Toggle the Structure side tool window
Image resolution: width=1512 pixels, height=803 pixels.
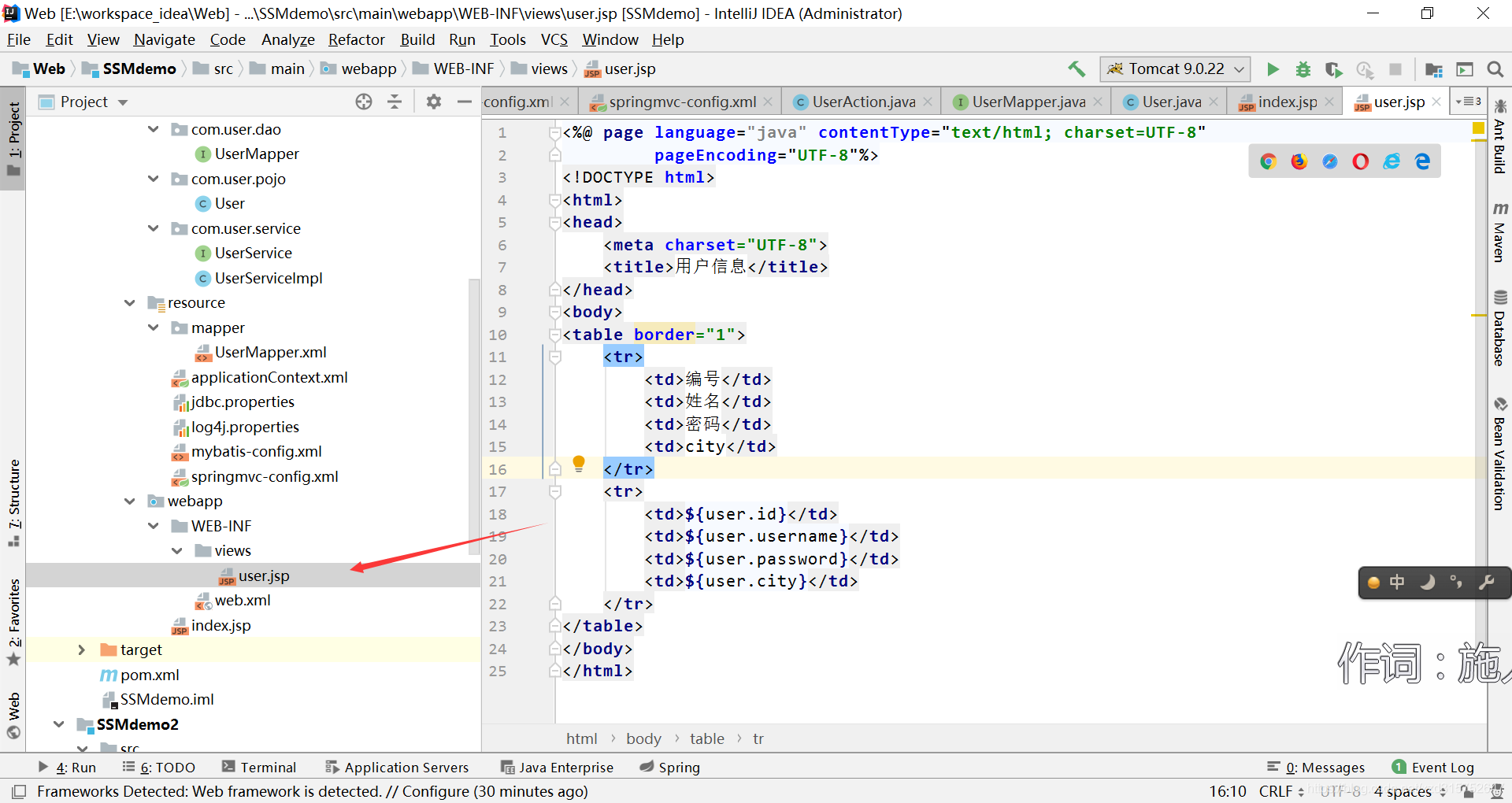[14, 502]
